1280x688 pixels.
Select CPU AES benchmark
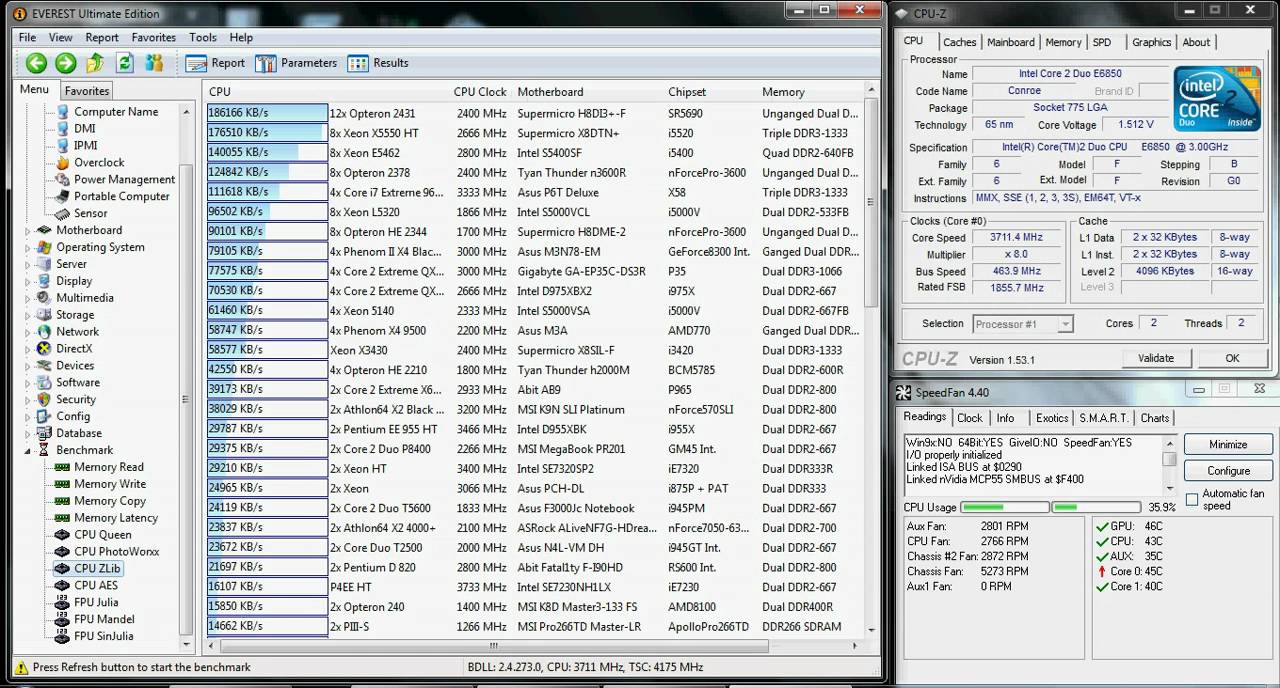pos(96,586)
